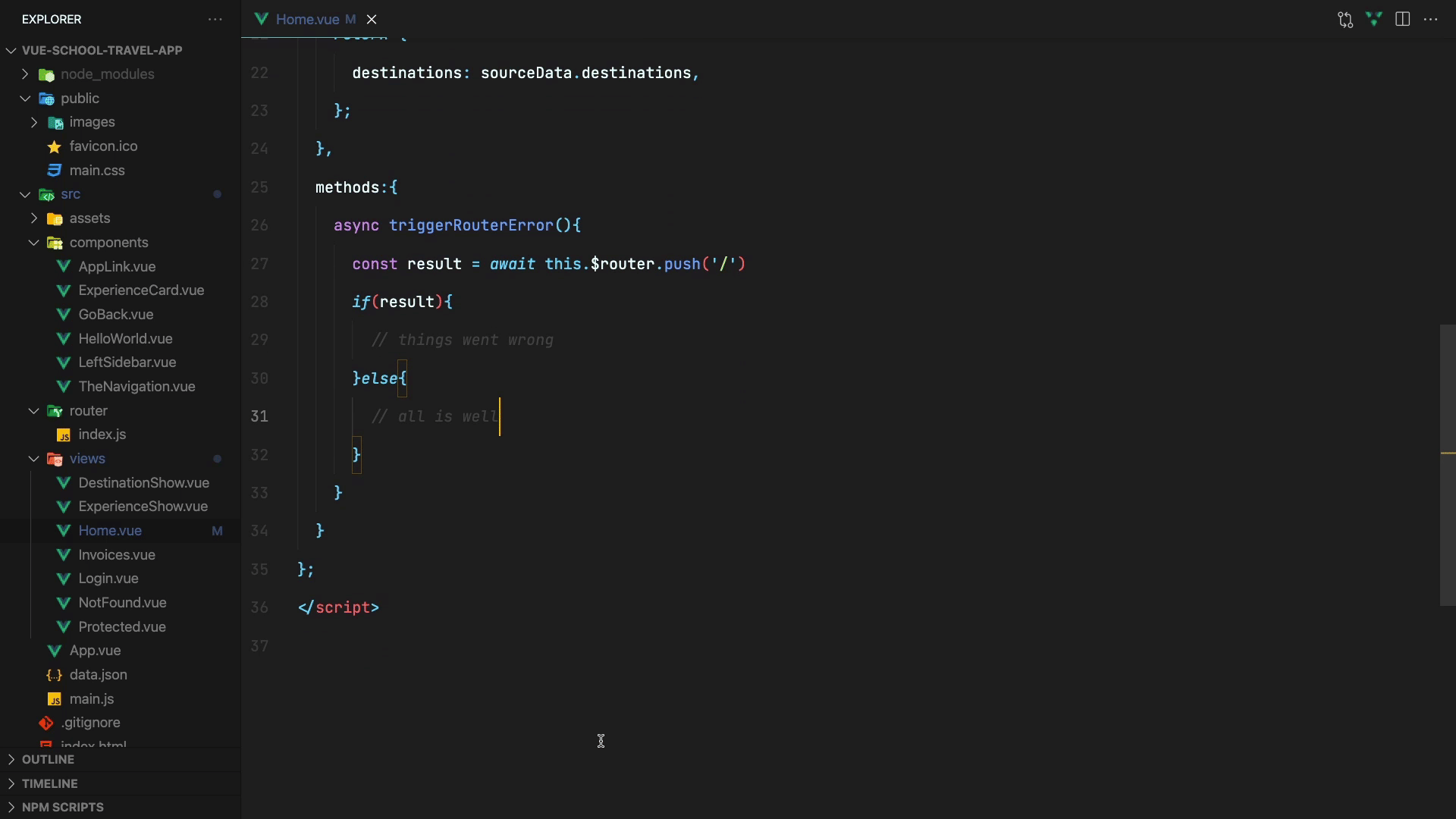Image resolution: width=1456 pixels, height=819 pixels.
Task: Click the Vetur split-file icon
Action: coord(1374,20)
